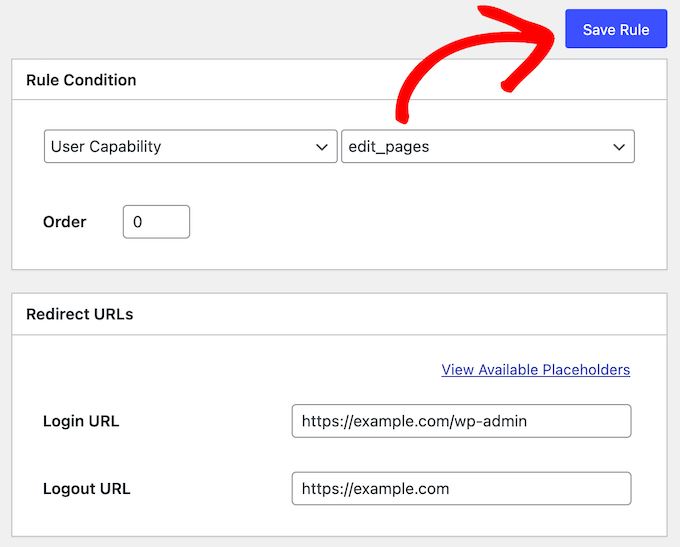Place cursor at end of wp-admin URL
The height and width of the screenshot is (547, 680).
[529, 421]
